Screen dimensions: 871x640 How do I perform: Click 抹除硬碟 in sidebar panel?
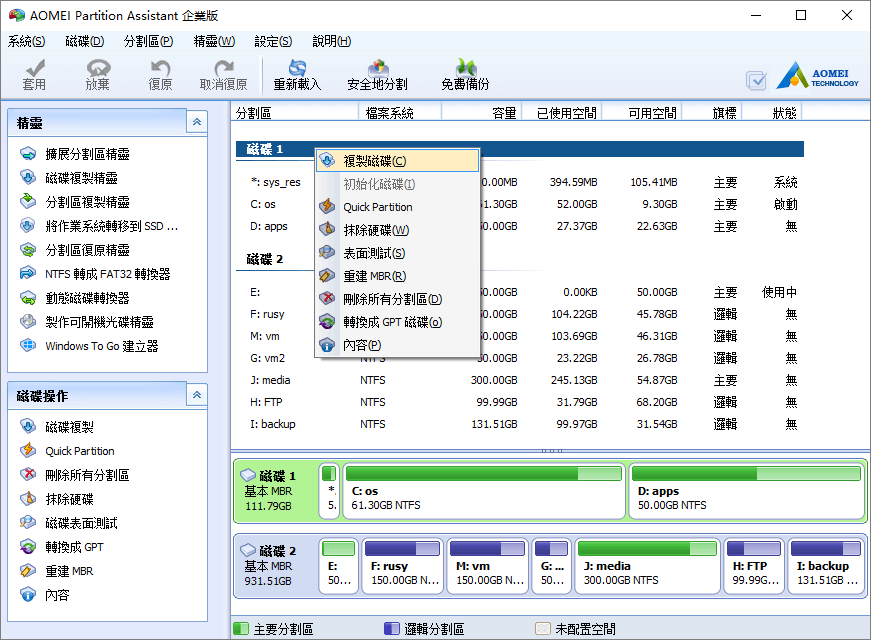(57, 499)
